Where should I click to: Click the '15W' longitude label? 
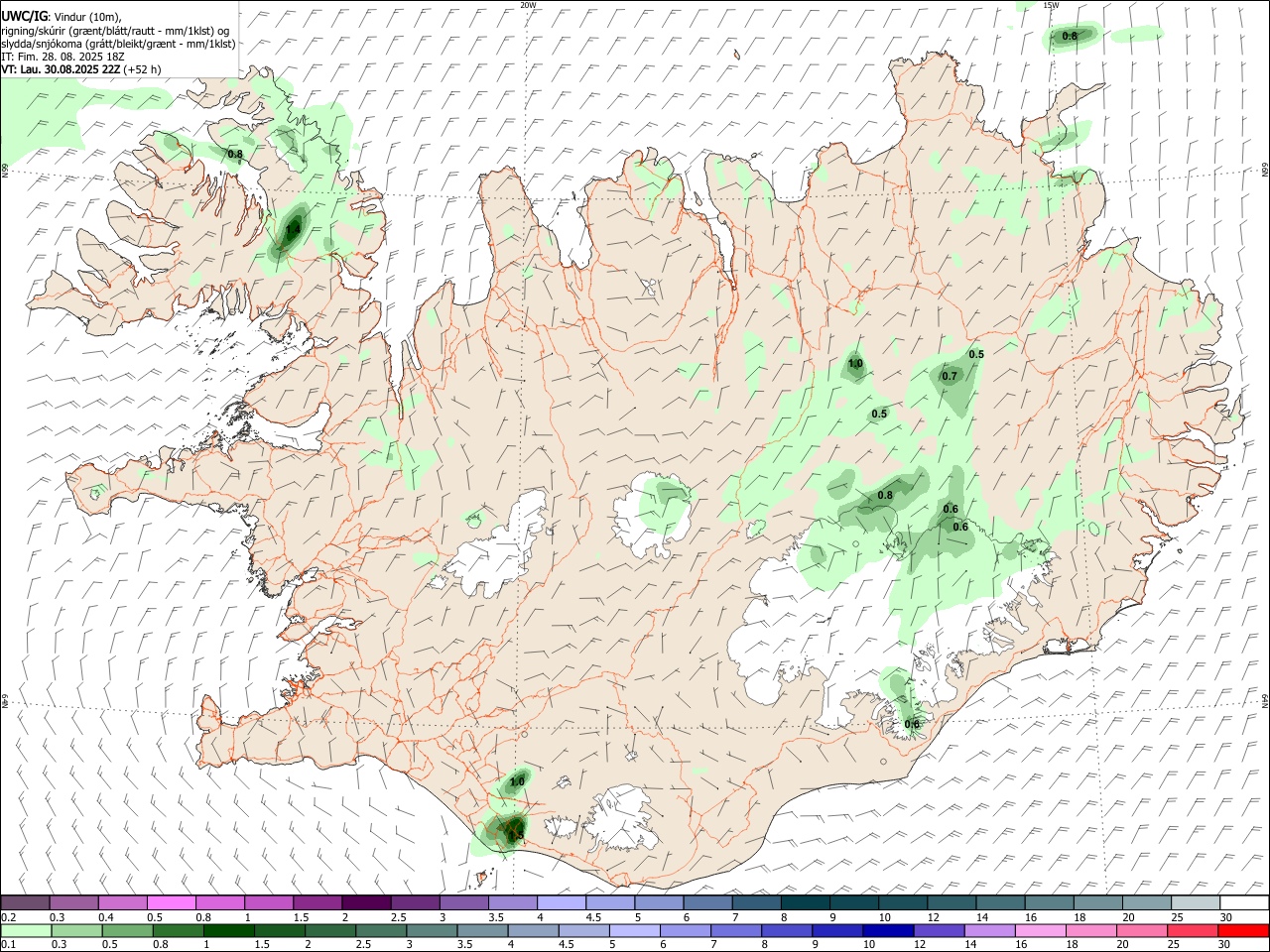pyautogui.click(x=1051, y=5)
